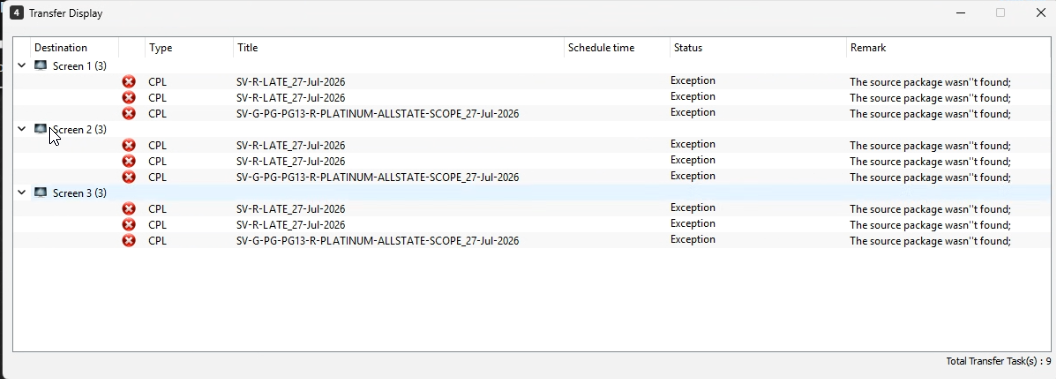The image size is (1056, 379).
Task: Select first SV-R-LATE_27-Jul-2026 title under Screen 3
Action: tap(291, 209)
